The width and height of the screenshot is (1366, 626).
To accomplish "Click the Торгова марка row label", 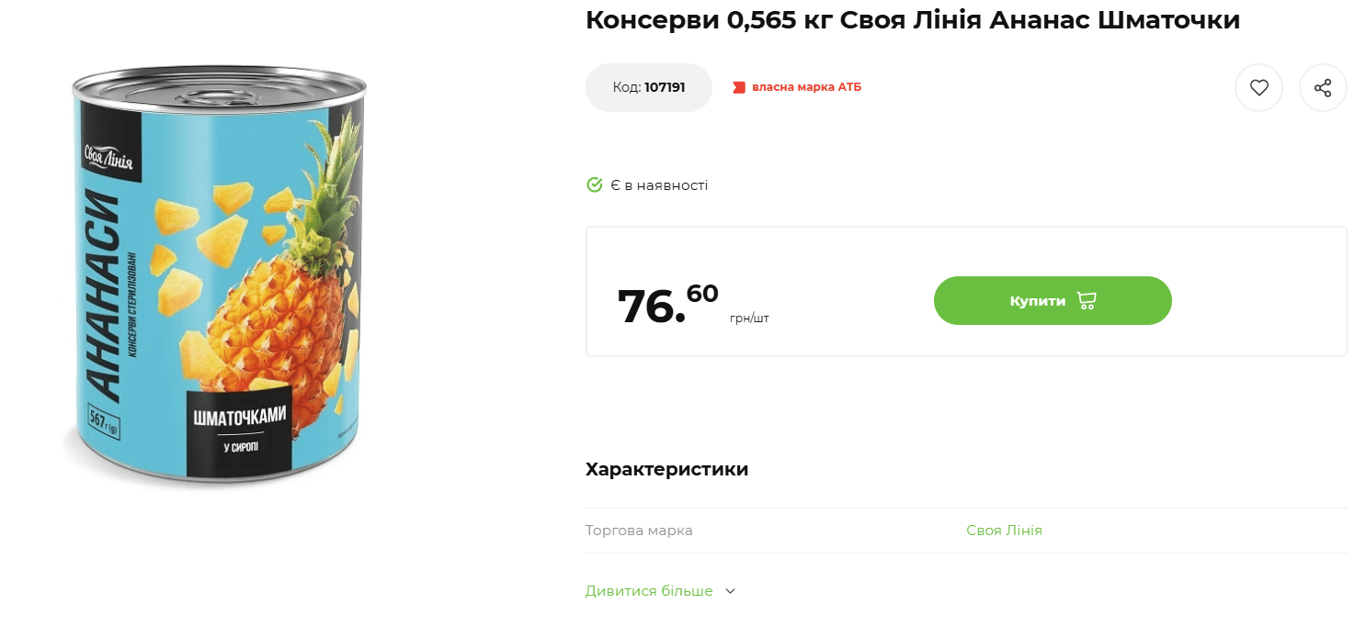I will [639, 530].
